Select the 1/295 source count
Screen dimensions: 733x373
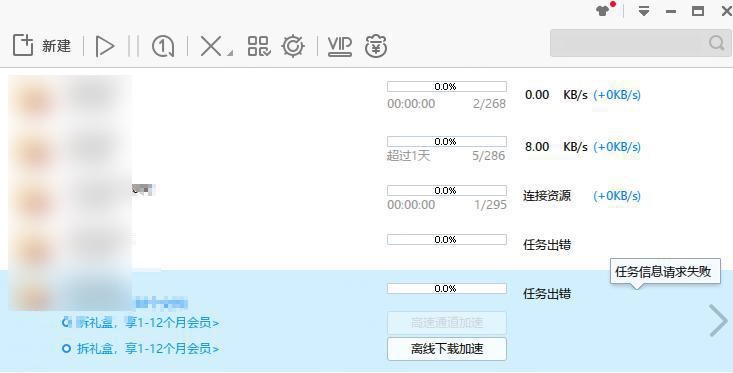(490, 205)
